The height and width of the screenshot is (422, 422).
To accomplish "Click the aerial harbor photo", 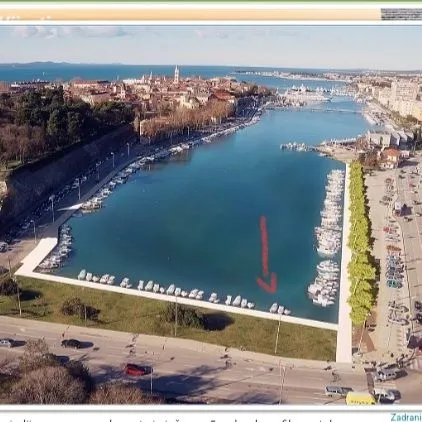I will tap(211, 215).
